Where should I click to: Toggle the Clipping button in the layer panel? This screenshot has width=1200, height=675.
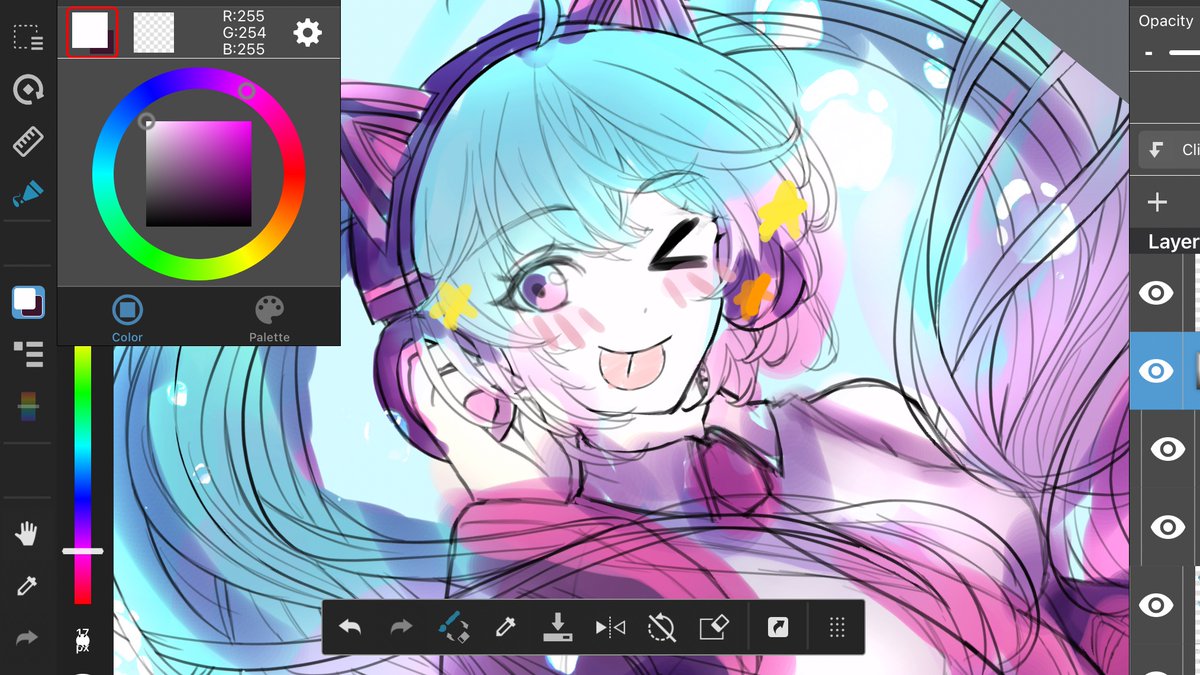[x=1169, y=150]
